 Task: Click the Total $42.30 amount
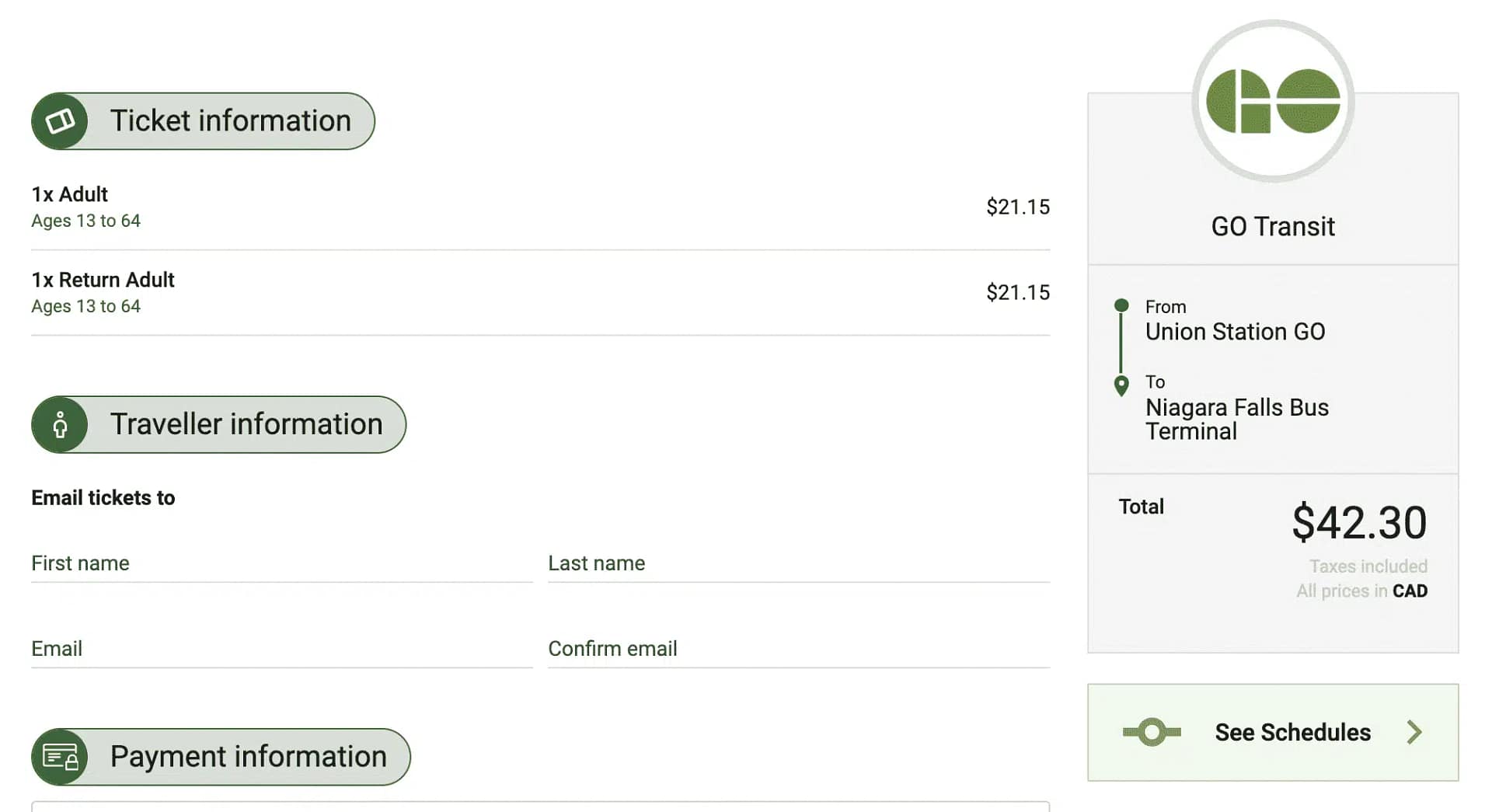tap(1359, 521)
